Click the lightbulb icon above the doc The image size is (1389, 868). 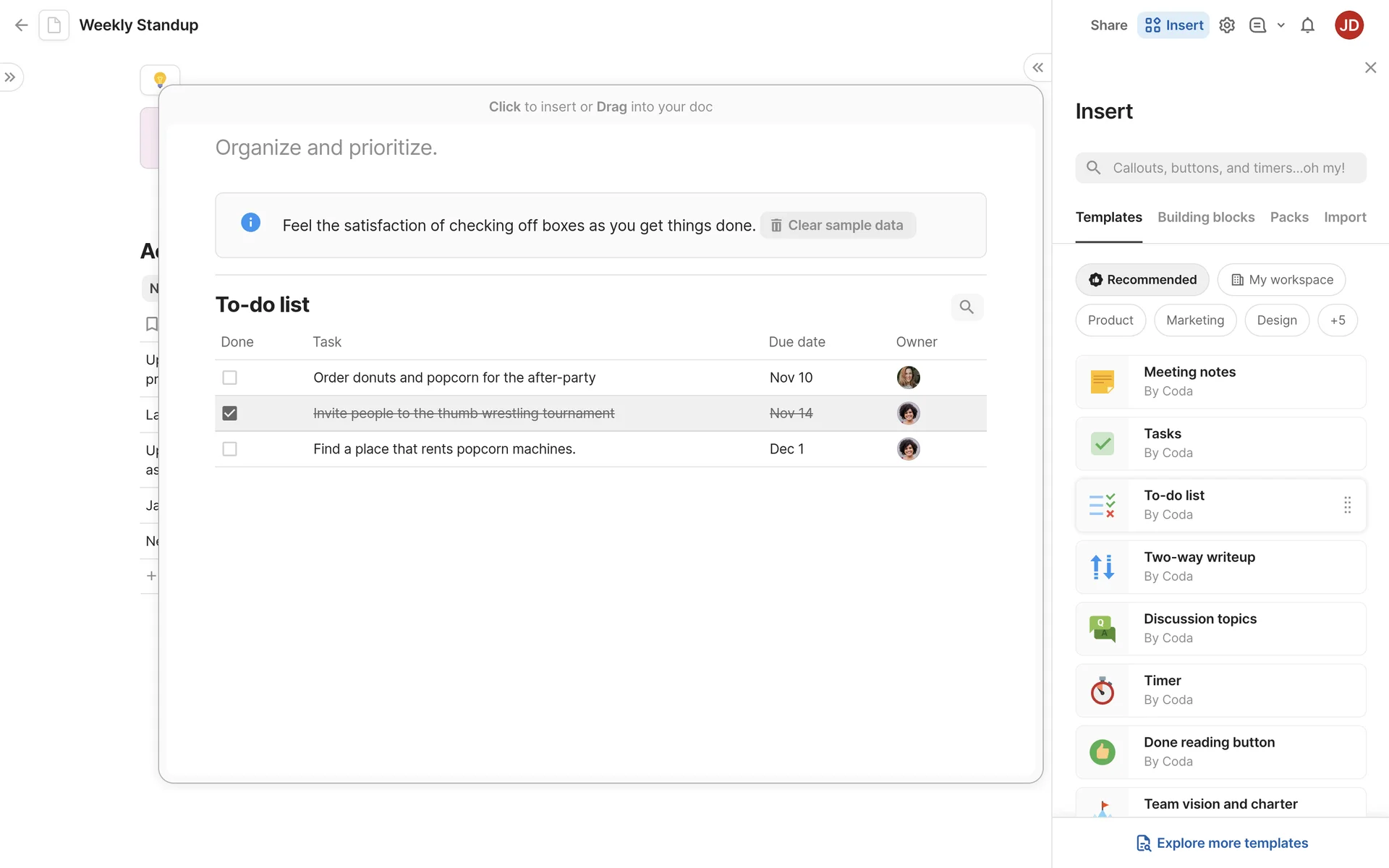[160, 79]
